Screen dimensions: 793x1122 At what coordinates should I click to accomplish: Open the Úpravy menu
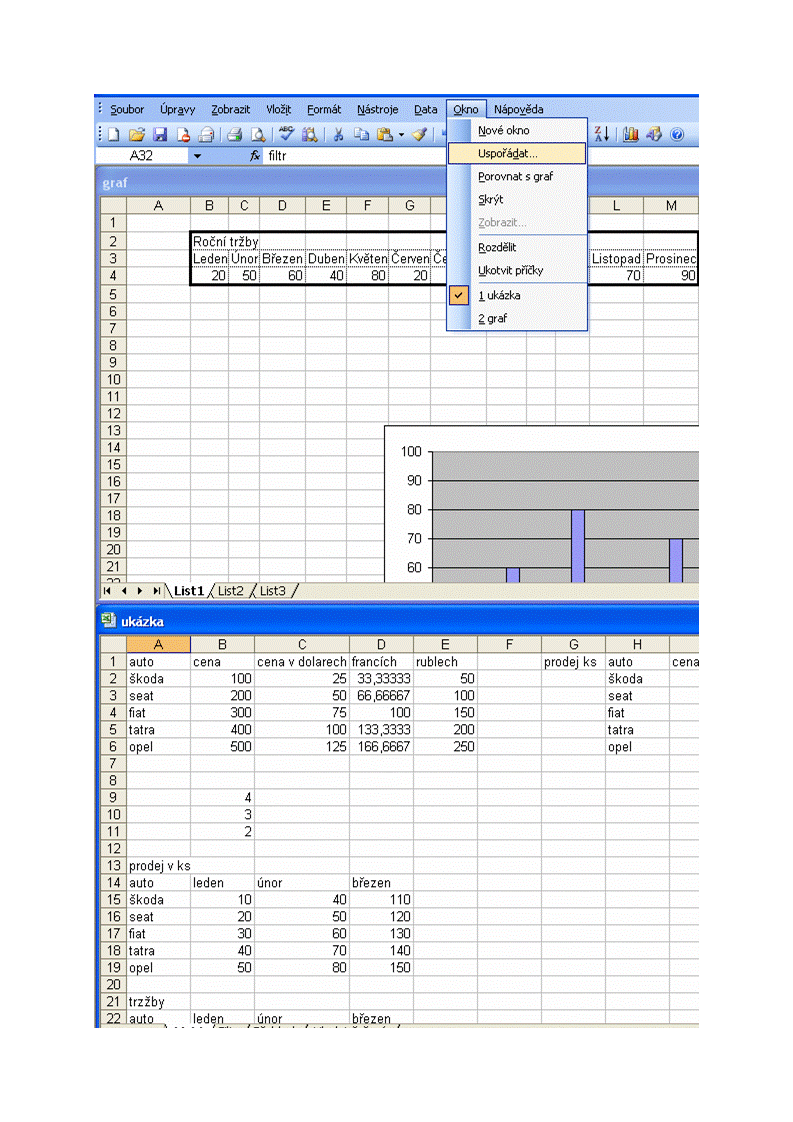coord(177,109)
